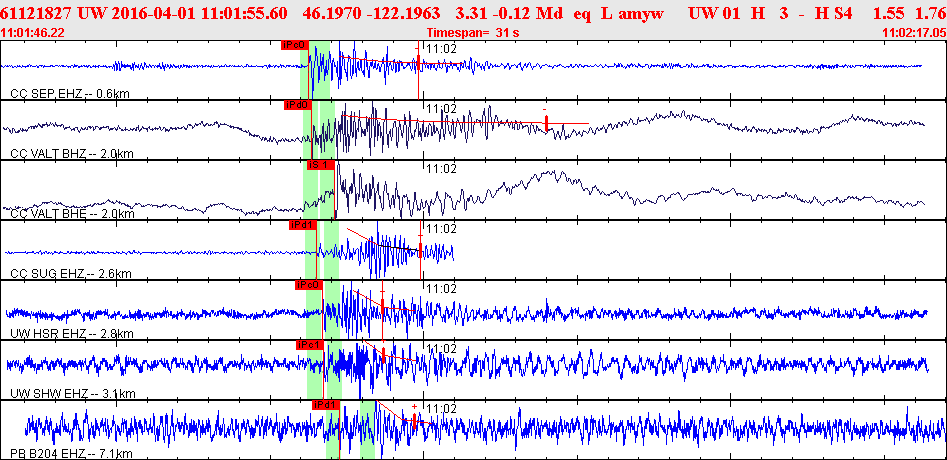
Task: Click the window end time 11:02:17.05
Action: (913, 33)
